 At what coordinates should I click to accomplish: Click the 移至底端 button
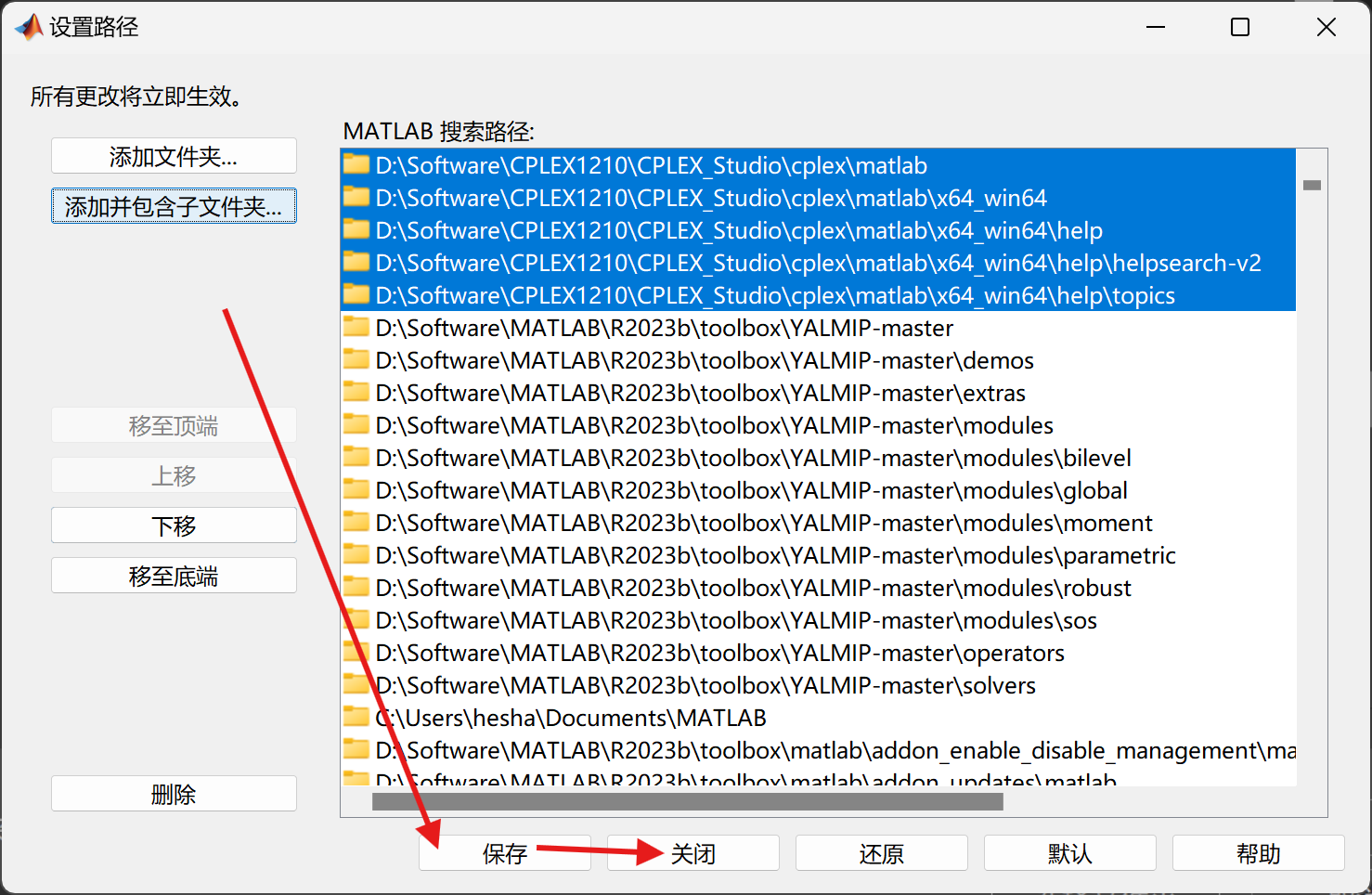[x=174, y=576]
